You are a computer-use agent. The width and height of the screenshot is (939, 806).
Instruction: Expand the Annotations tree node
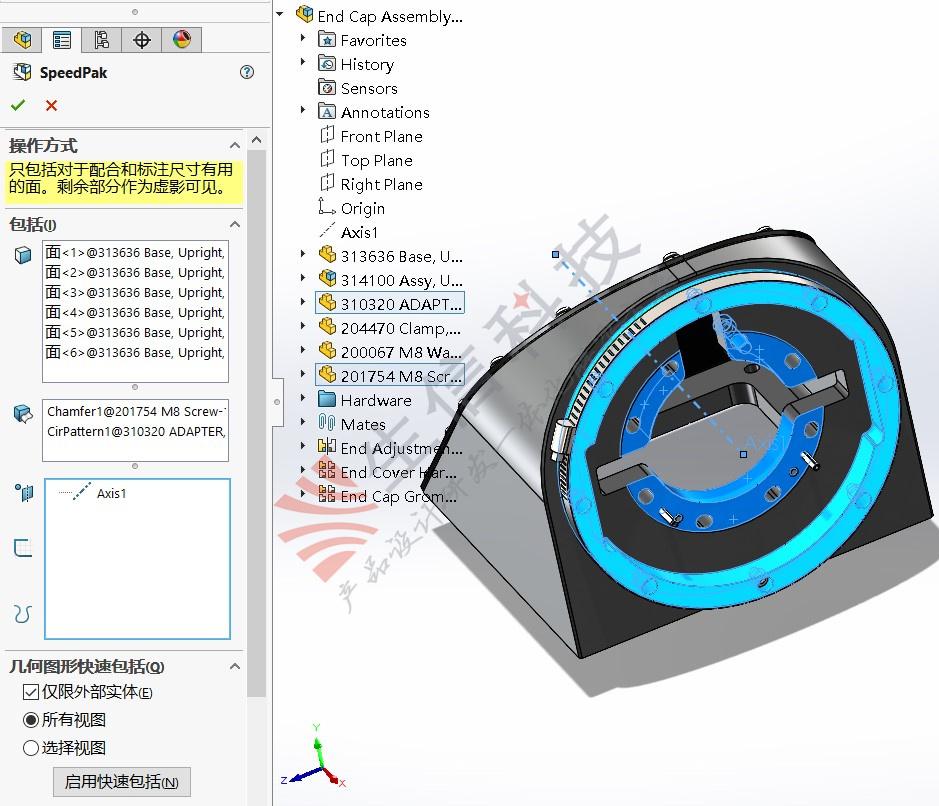click(305, 111)
